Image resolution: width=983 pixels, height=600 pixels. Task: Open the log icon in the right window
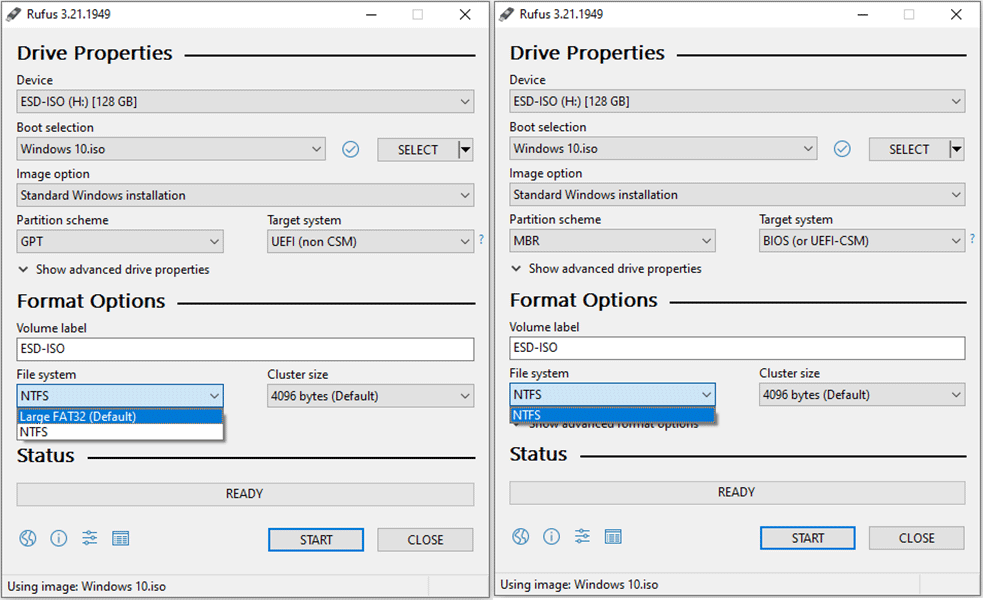click(614, 537)
